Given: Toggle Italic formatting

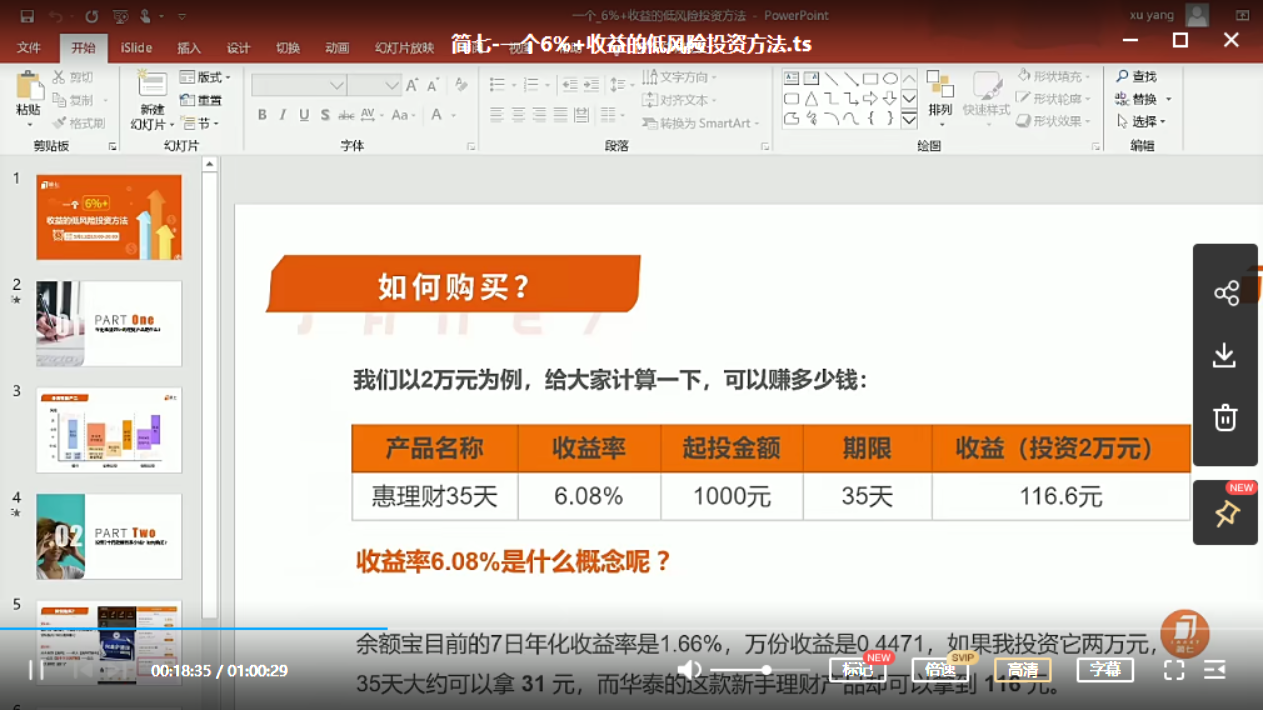Looking at the screenshot, I should (283, 115).
